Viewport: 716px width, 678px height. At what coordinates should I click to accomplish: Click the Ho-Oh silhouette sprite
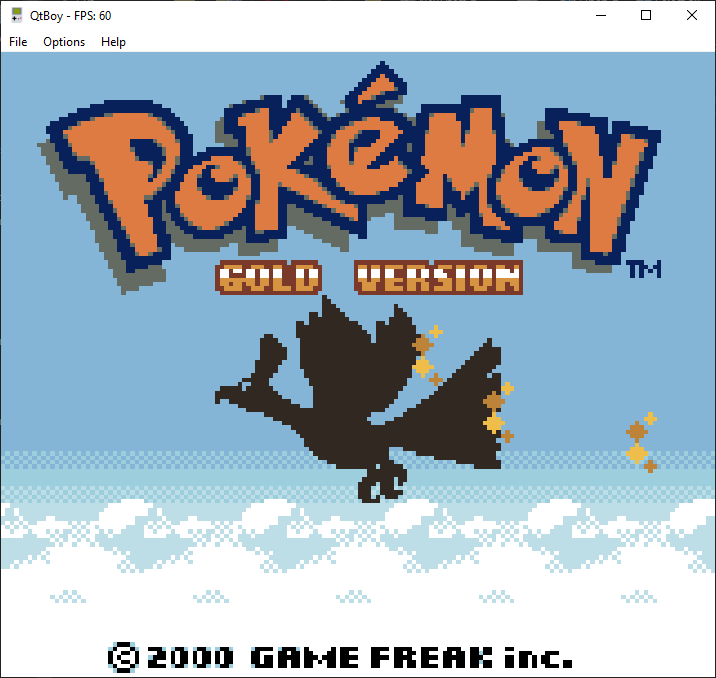click(x=358, y=399)
